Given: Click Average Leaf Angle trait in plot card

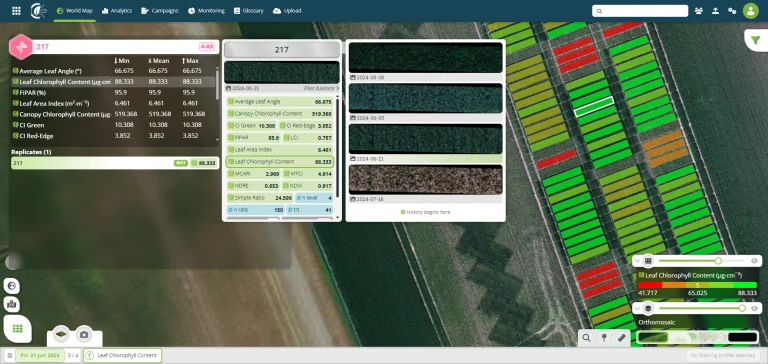Looking at the screenshot, I should click(280, 101).
